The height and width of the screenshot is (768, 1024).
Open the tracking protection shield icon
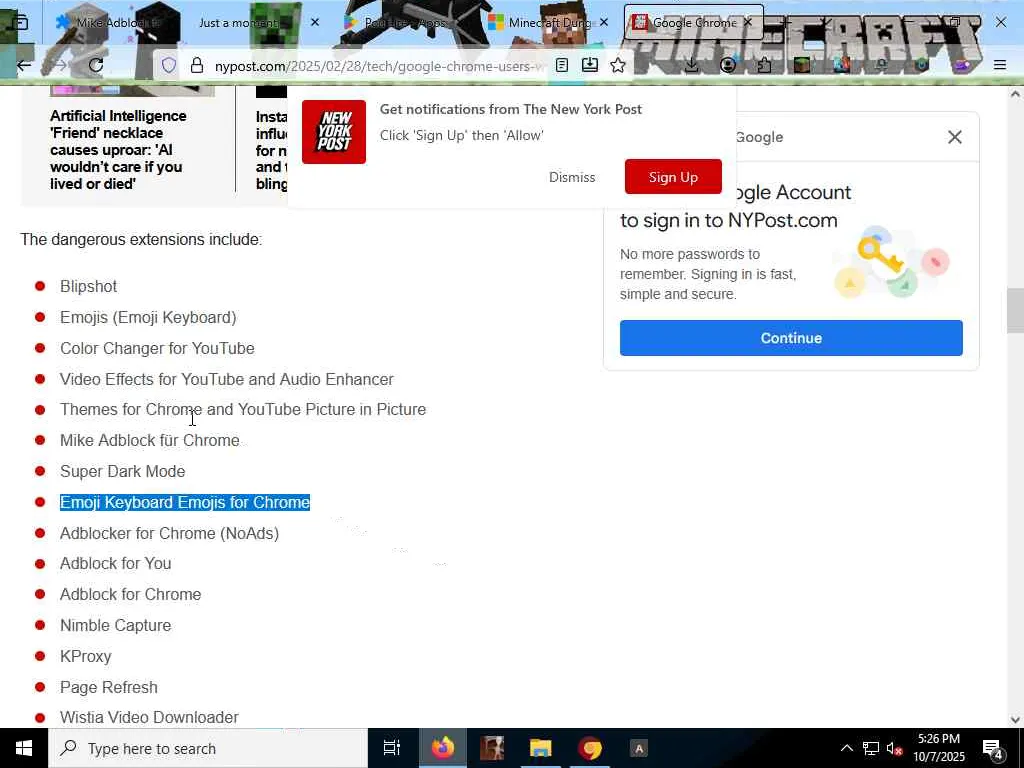pos(169,65)
